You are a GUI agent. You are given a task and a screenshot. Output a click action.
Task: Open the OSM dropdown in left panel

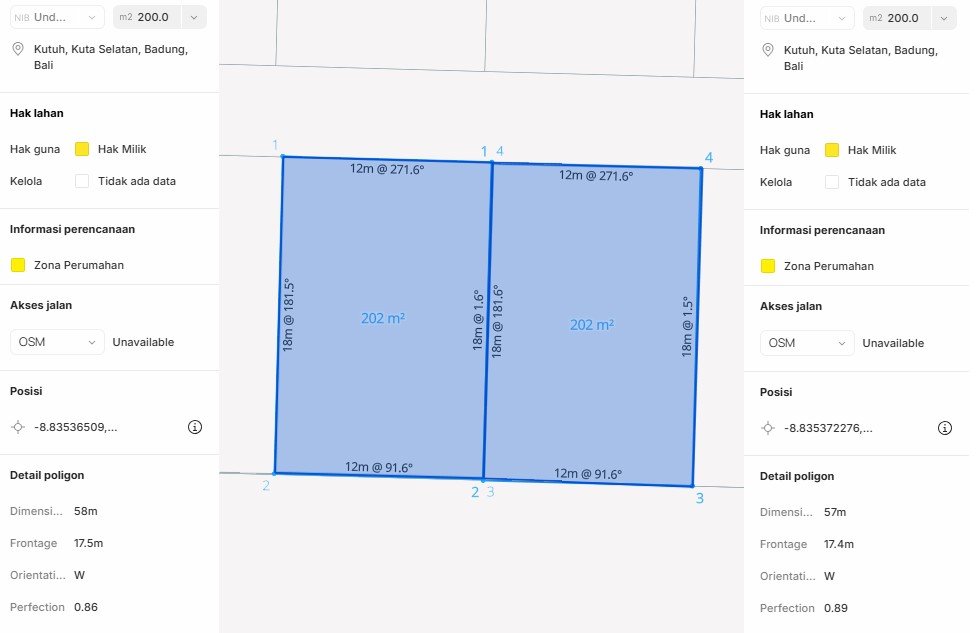point(57,342)
